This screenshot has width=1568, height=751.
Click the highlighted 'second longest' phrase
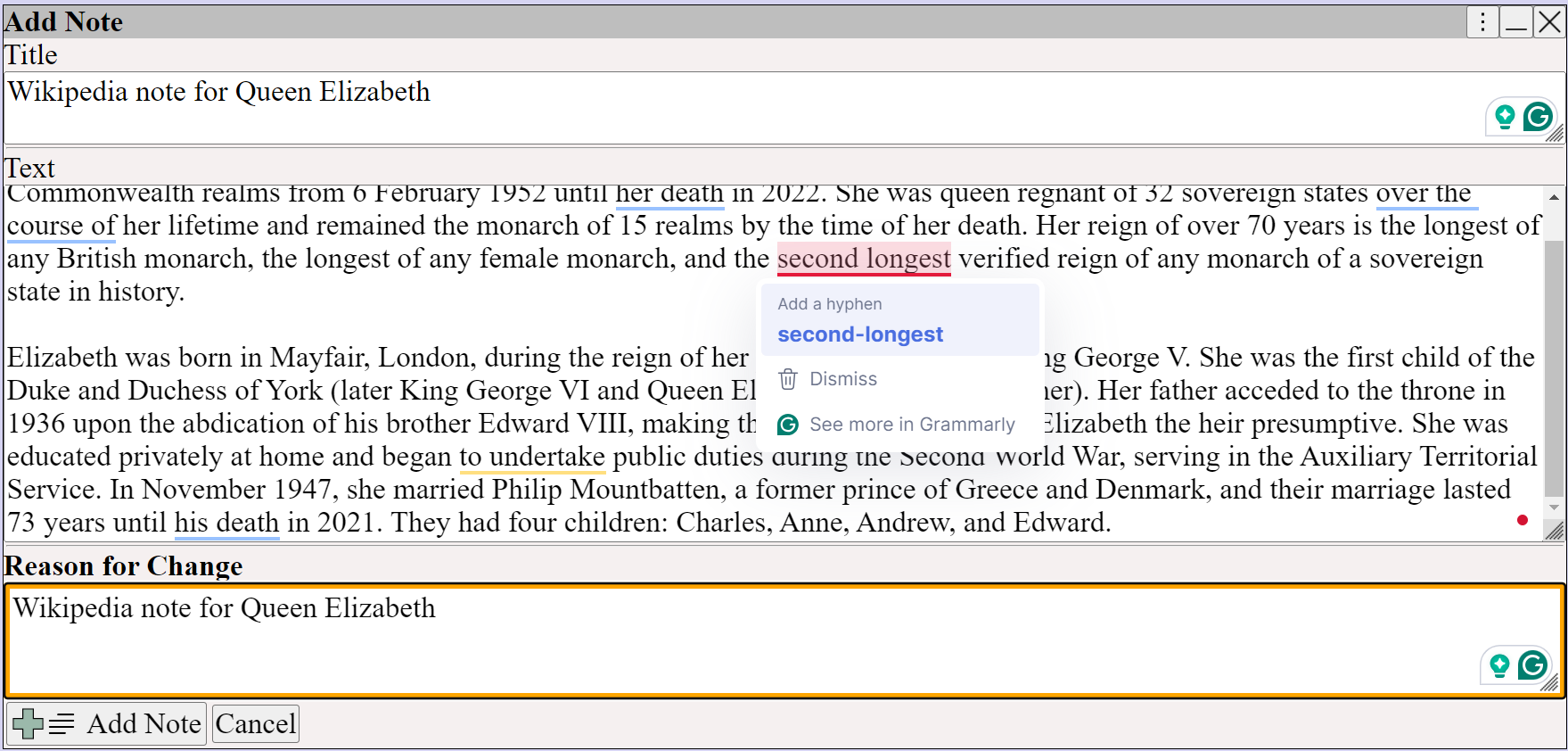(864, 259)
